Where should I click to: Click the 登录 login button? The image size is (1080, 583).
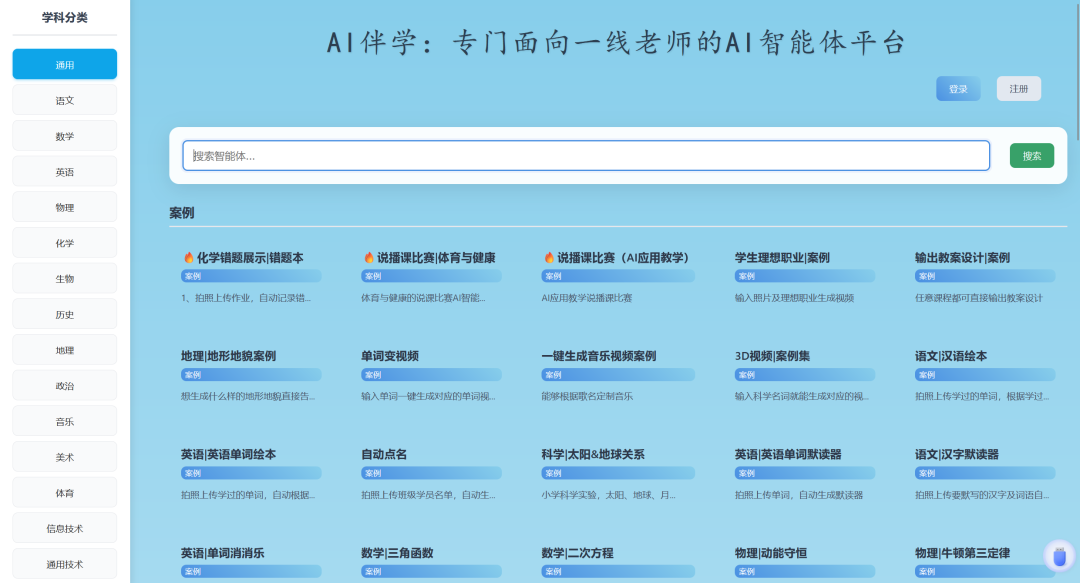tap(958, 89)
